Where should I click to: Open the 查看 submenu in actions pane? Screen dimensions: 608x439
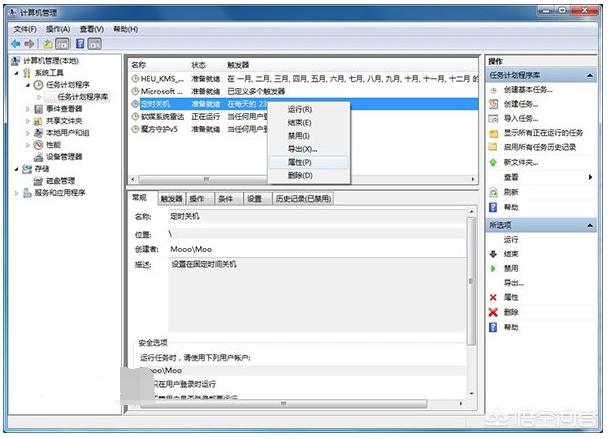pyautogui.click(x=541, y=177)
